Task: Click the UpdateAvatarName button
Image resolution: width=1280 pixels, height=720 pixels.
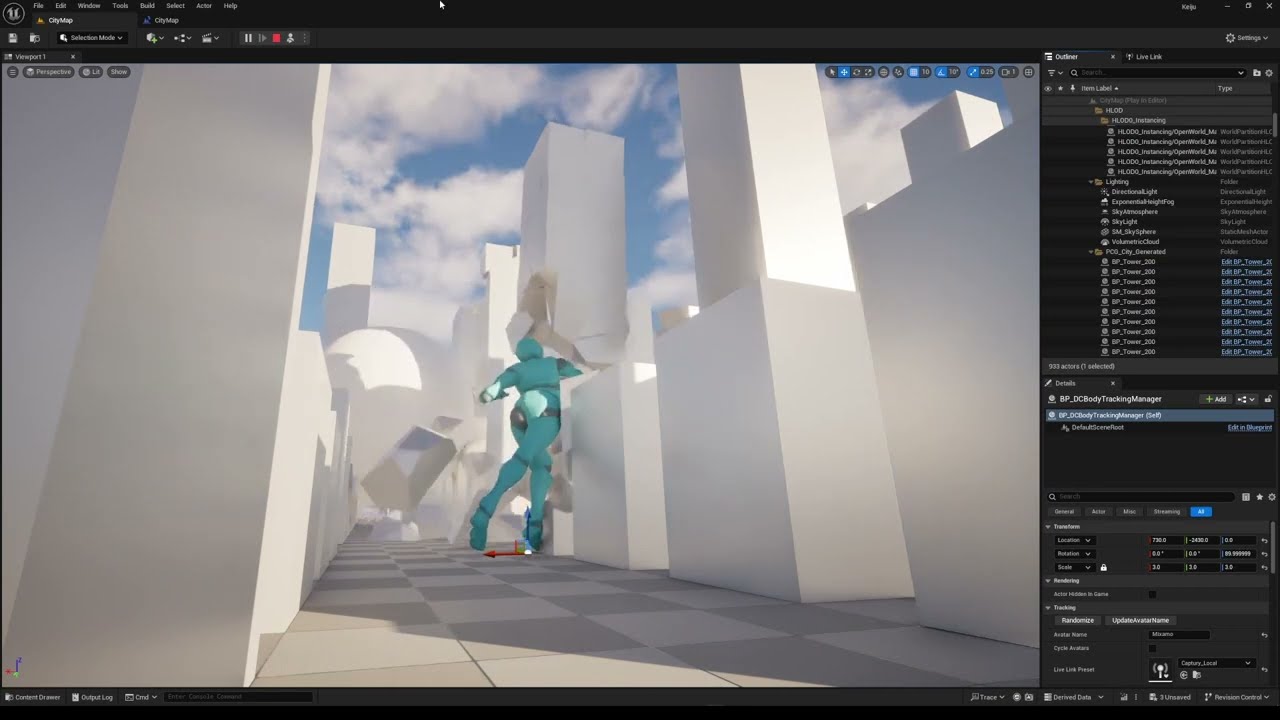Action: [1140, 620]
